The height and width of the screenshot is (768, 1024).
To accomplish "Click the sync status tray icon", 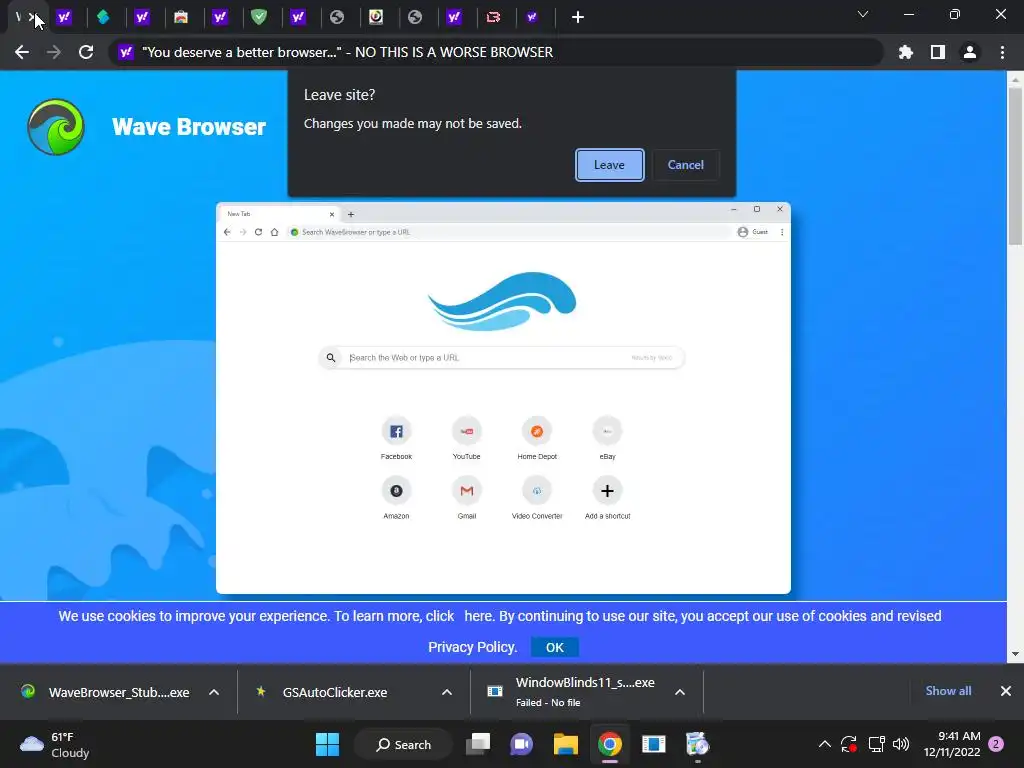I will click(x=849, y=744).
